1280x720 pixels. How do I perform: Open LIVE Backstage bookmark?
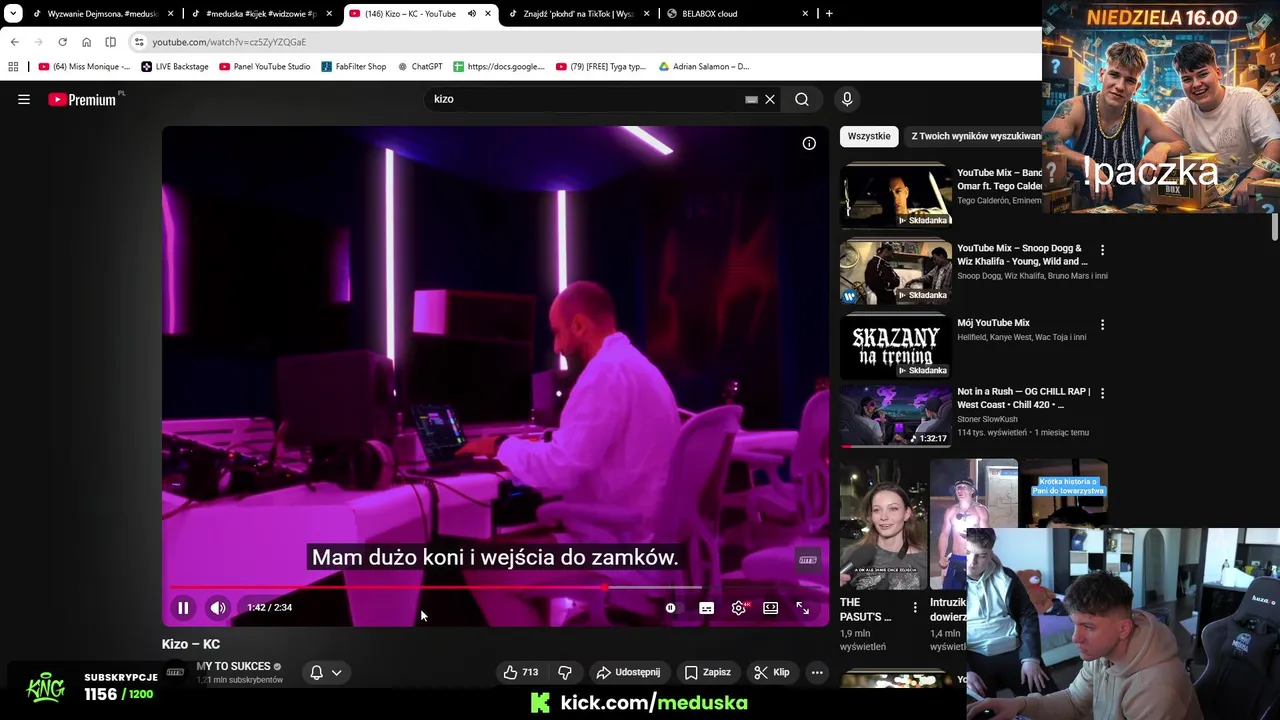(x=175, y=67)
